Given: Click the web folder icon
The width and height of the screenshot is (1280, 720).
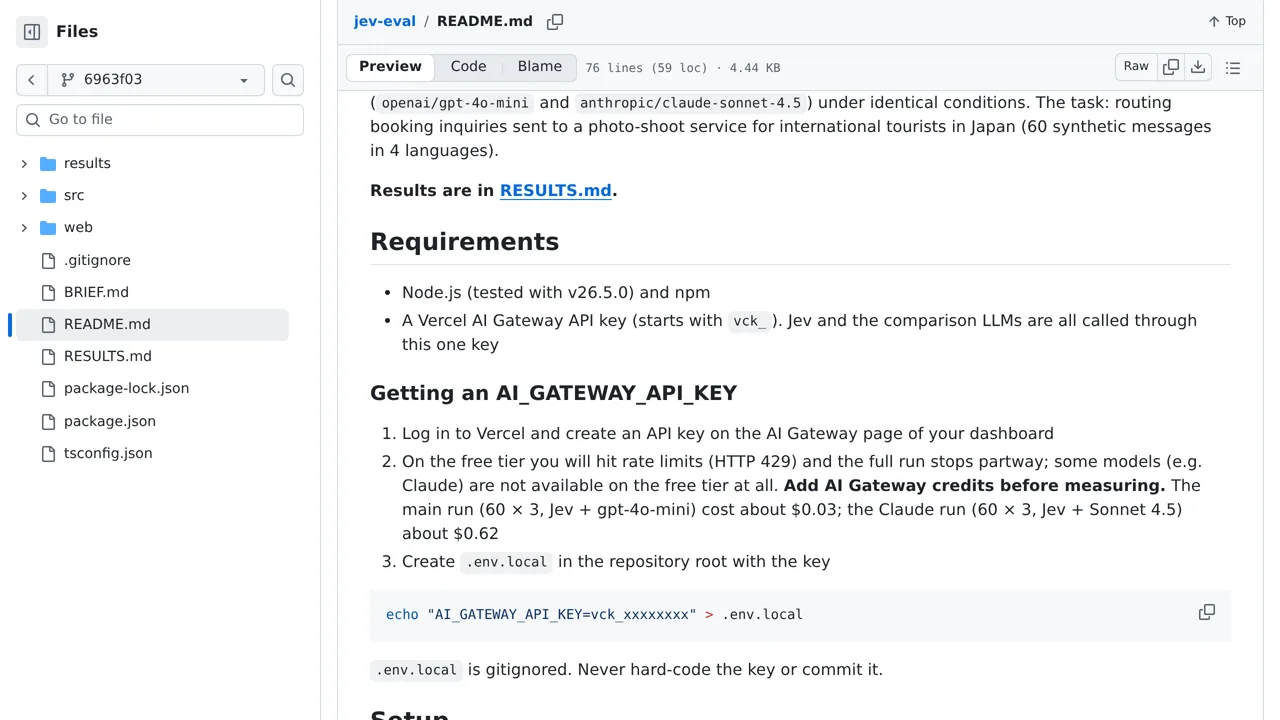Looking at the screenshot, I should point(48,227).
